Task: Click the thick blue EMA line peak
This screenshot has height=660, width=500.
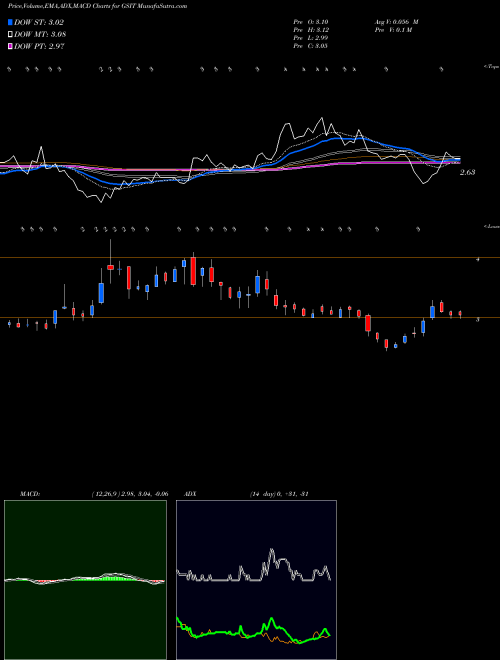Action: [x=337, y=138]
